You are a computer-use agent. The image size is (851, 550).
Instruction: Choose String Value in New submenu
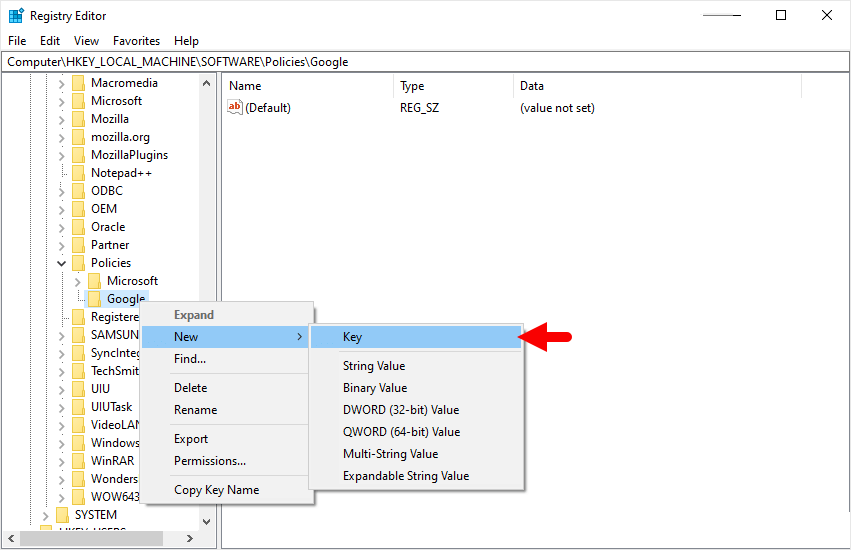click(x=416, y=366)
